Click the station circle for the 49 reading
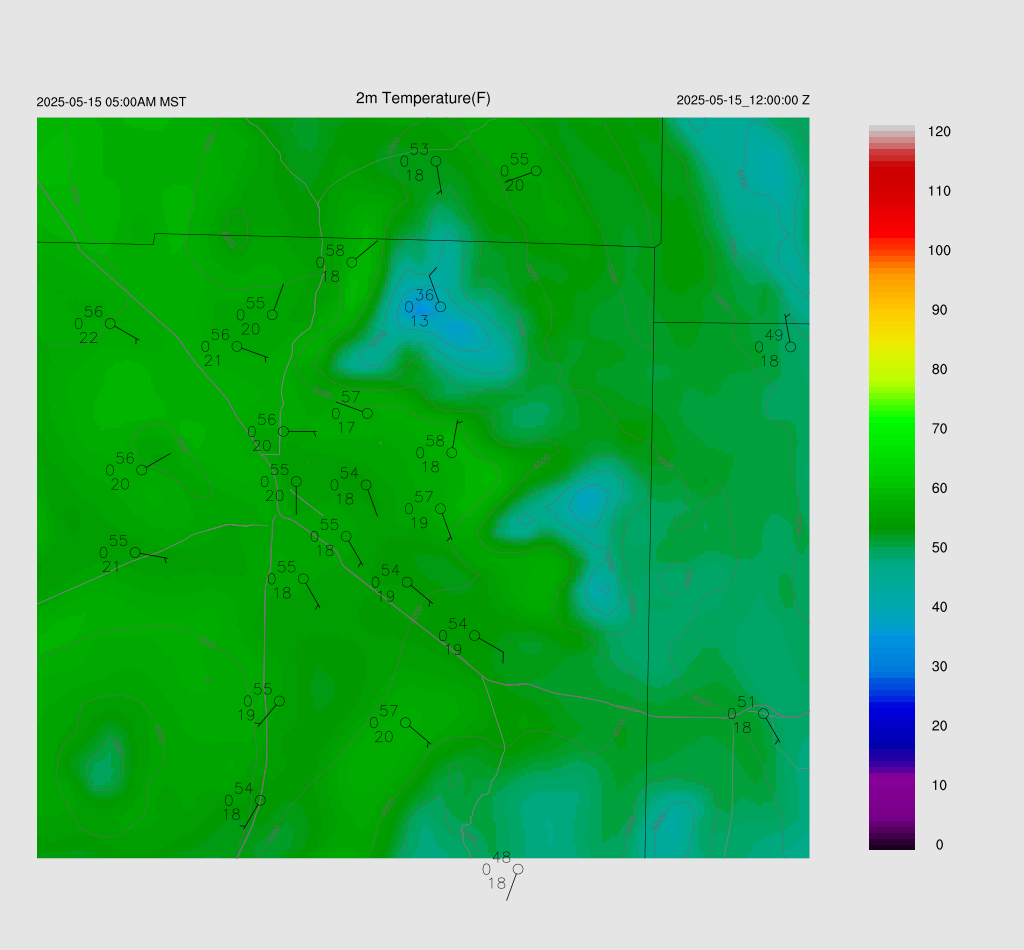Screen dimensions: 1024x950 coord(791,347)
